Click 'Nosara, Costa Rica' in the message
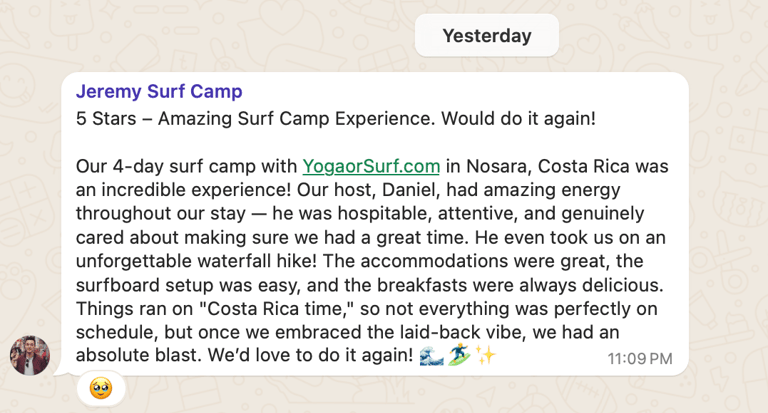The width and height of the screenshot is (768, 413). [x=541, y=166]
